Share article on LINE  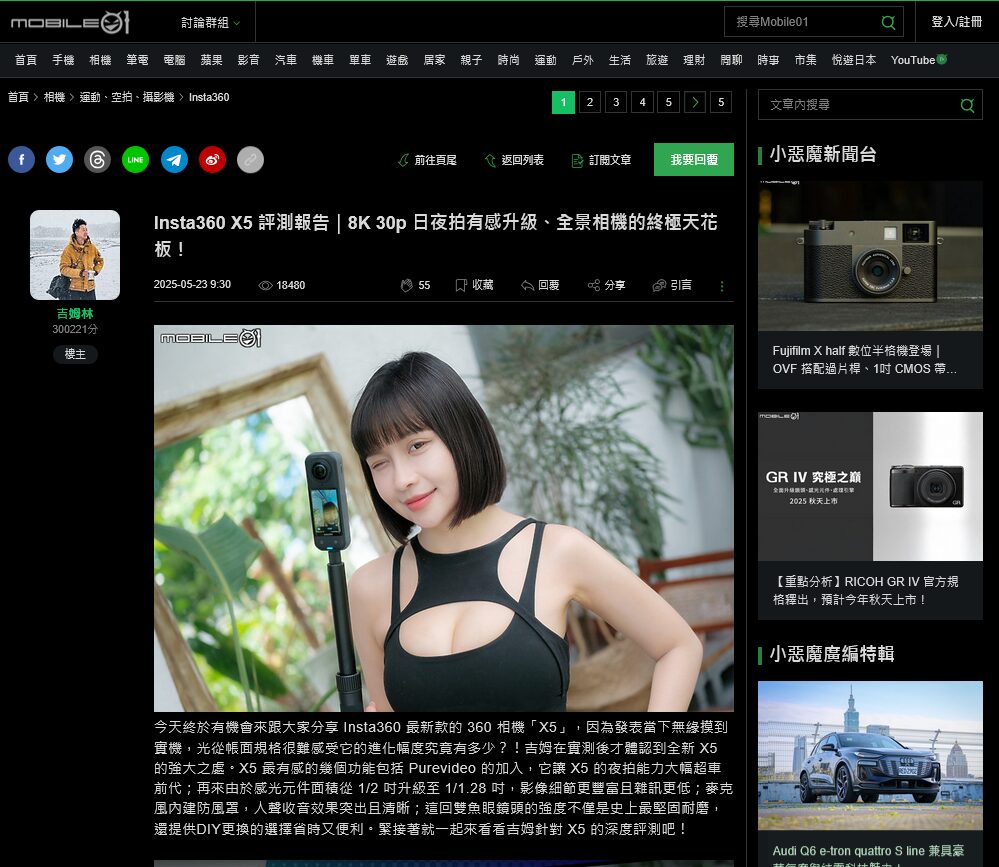click(136, 159)
